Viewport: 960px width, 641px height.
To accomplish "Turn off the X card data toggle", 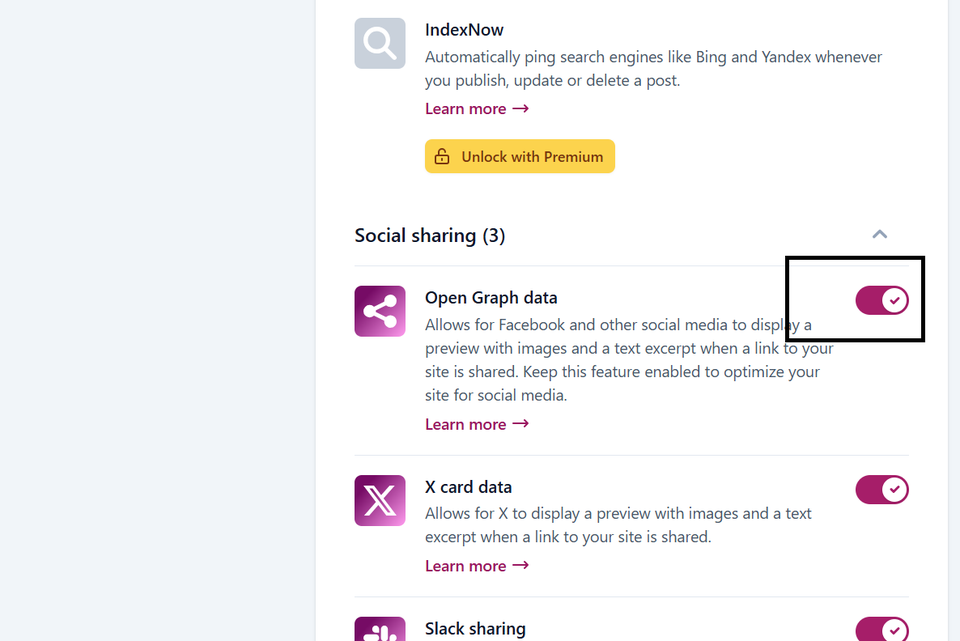I will click(x=882, y=489).
